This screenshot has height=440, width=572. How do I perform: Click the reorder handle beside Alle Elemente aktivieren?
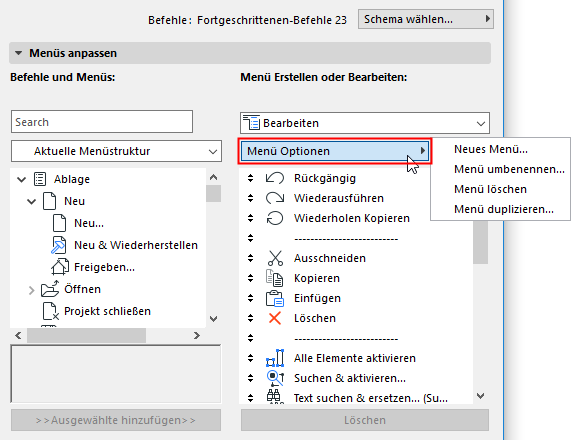click(x=250, y=358)
